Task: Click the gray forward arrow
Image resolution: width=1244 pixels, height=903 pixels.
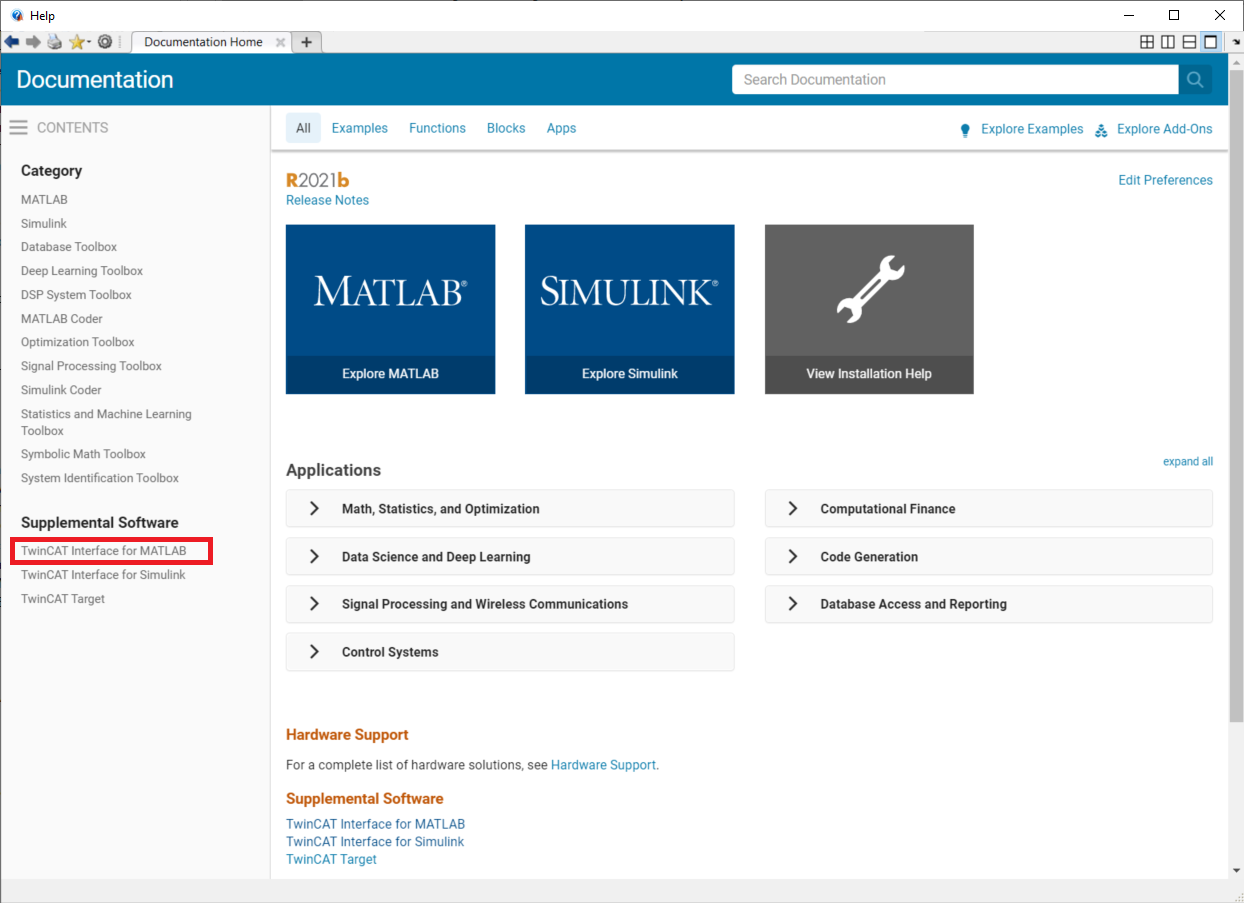Action: pos(33,42)
